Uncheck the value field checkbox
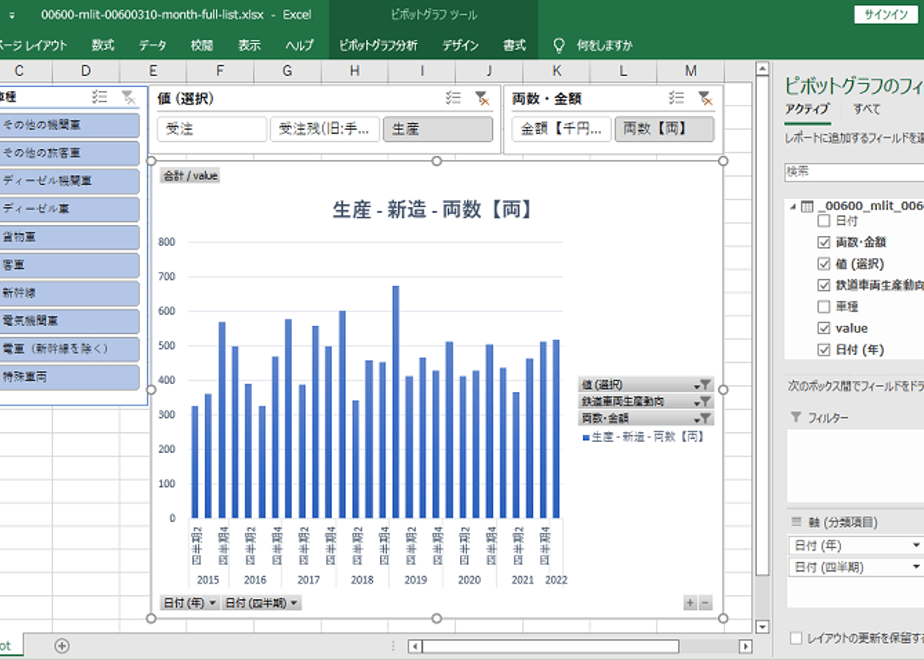 tap(824, 328)
